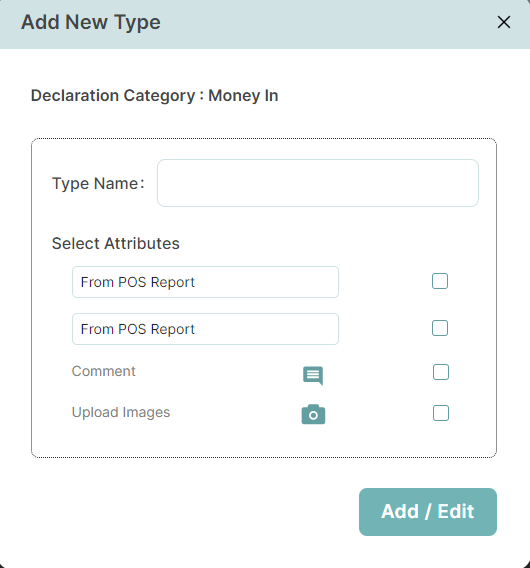Tick the first From POS Report checkbox
530x568 pixels.
click(x=440, y=281)
